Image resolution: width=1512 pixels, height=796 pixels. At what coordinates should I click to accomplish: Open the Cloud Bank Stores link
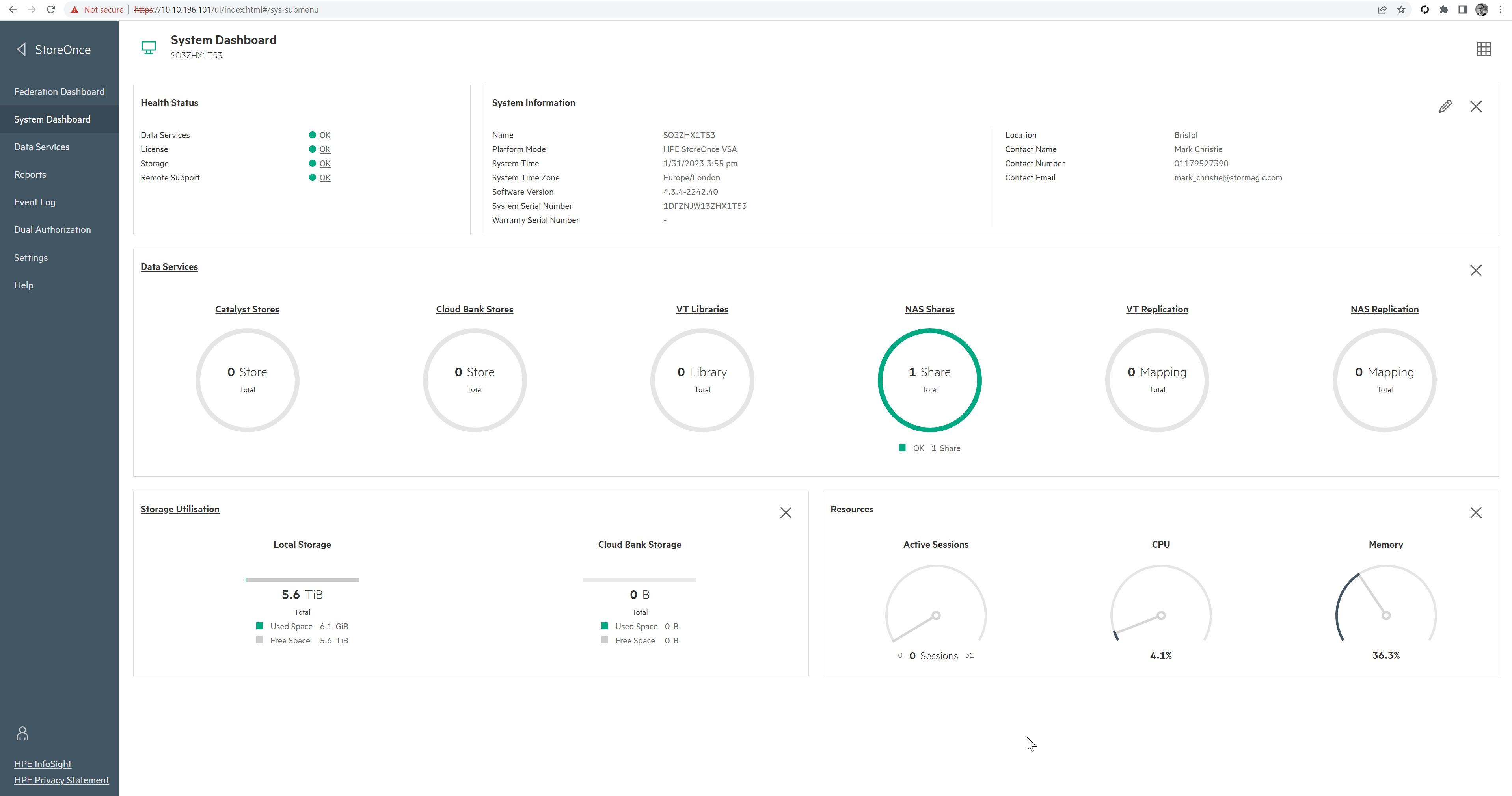pos(474,309)
